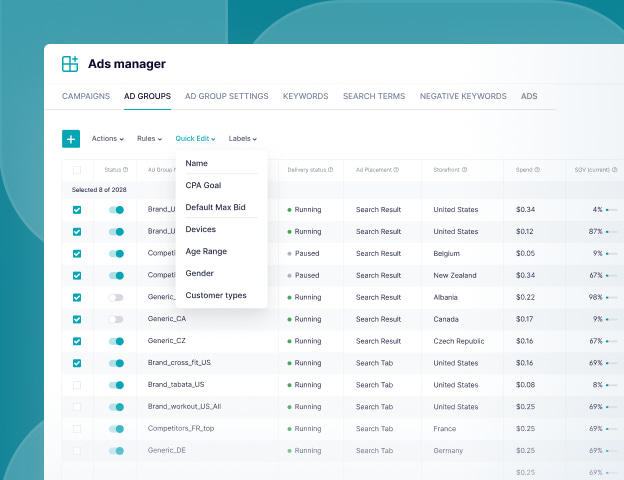
Task: Open the Competitors_FR_top ad group
Action: tap(181, 429)
